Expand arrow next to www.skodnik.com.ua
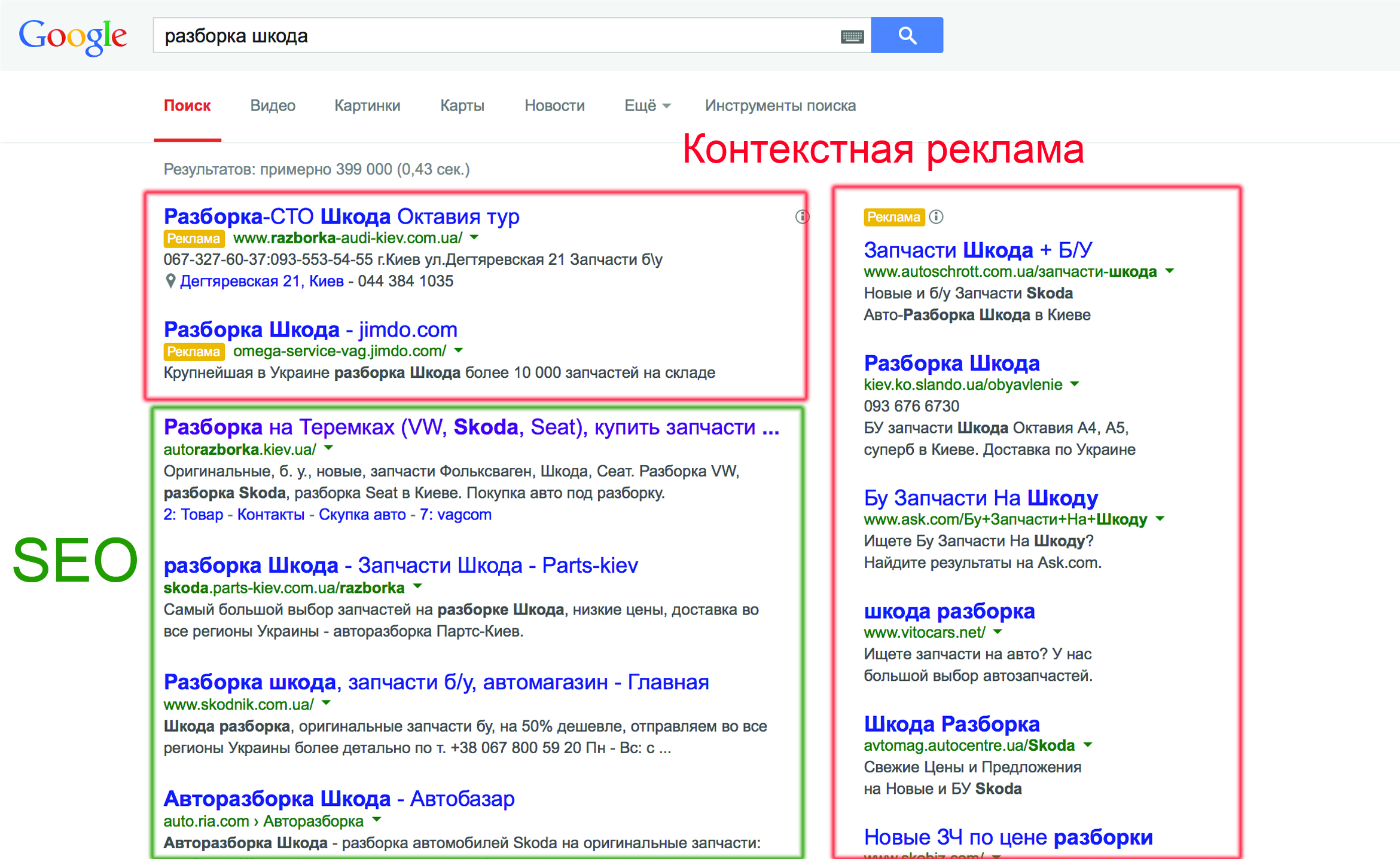1400x859 pixels. 327,704
